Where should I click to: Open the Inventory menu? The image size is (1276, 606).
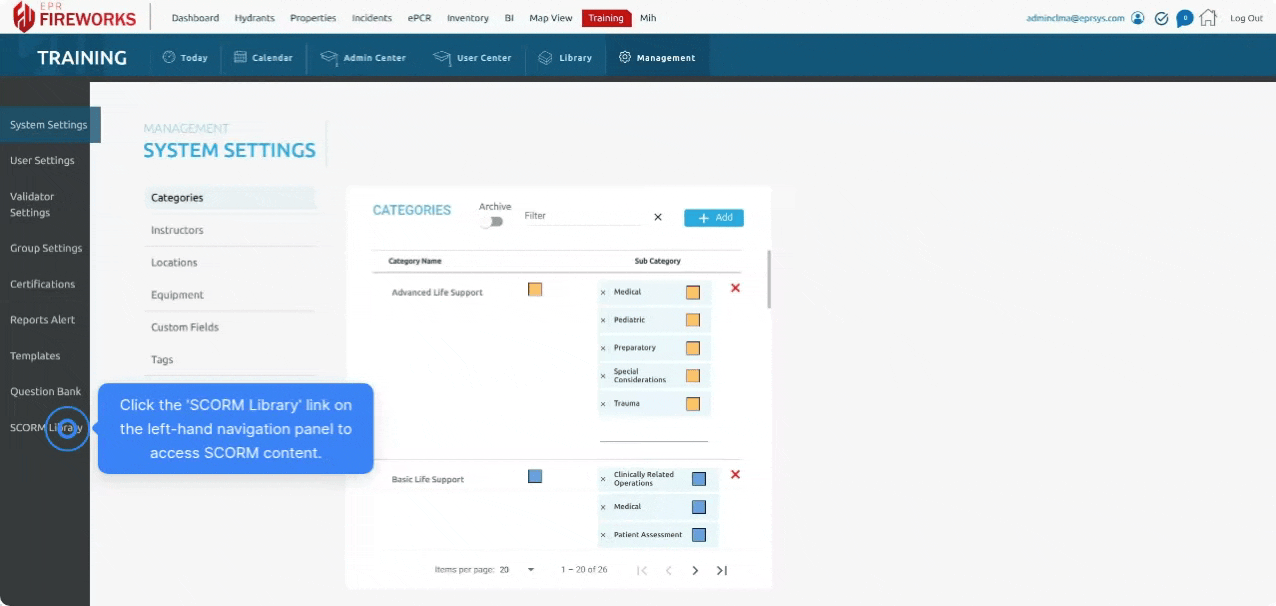(x=468, y=18)
